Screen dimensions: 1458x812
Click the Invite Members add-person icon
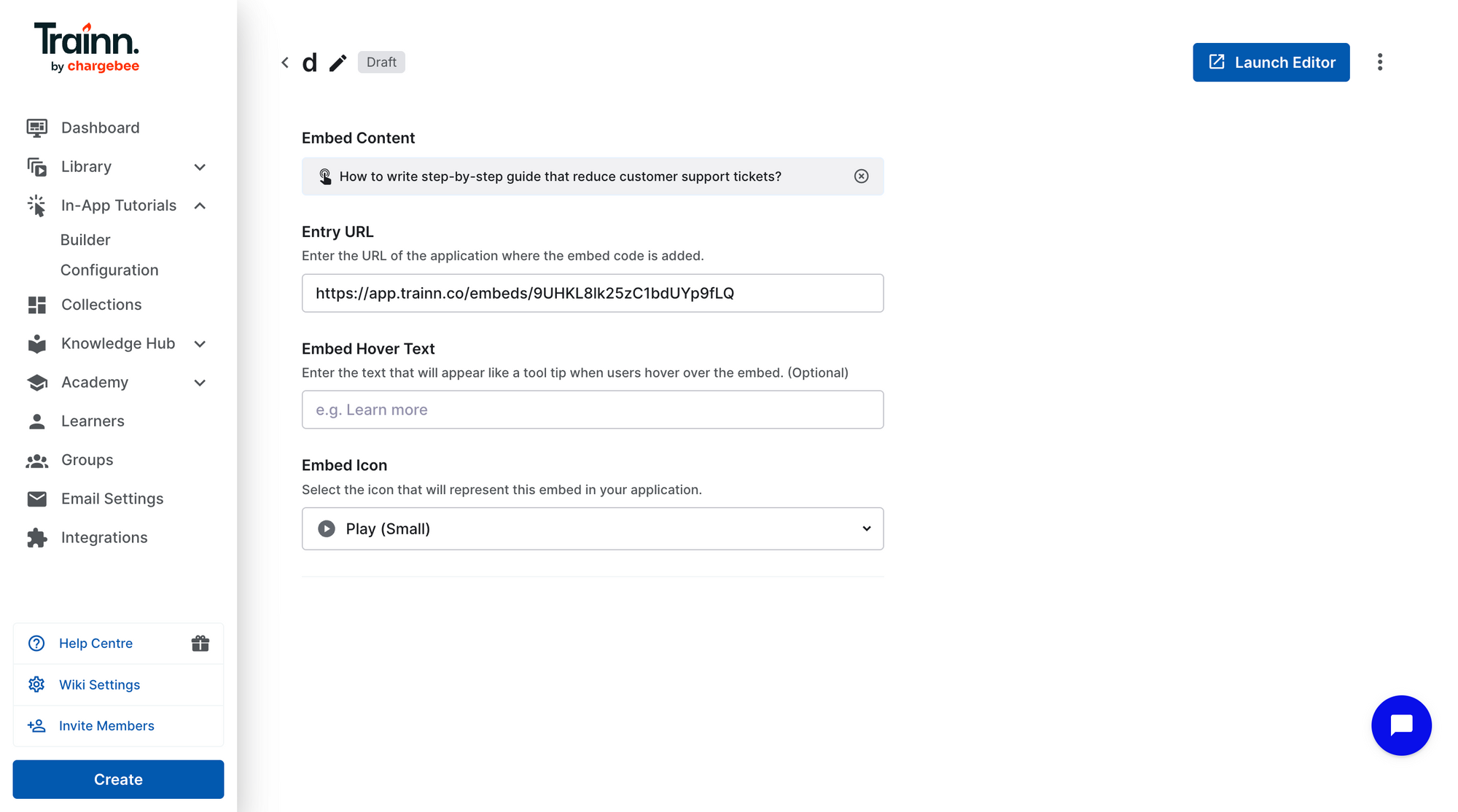[x=36, y=726]
